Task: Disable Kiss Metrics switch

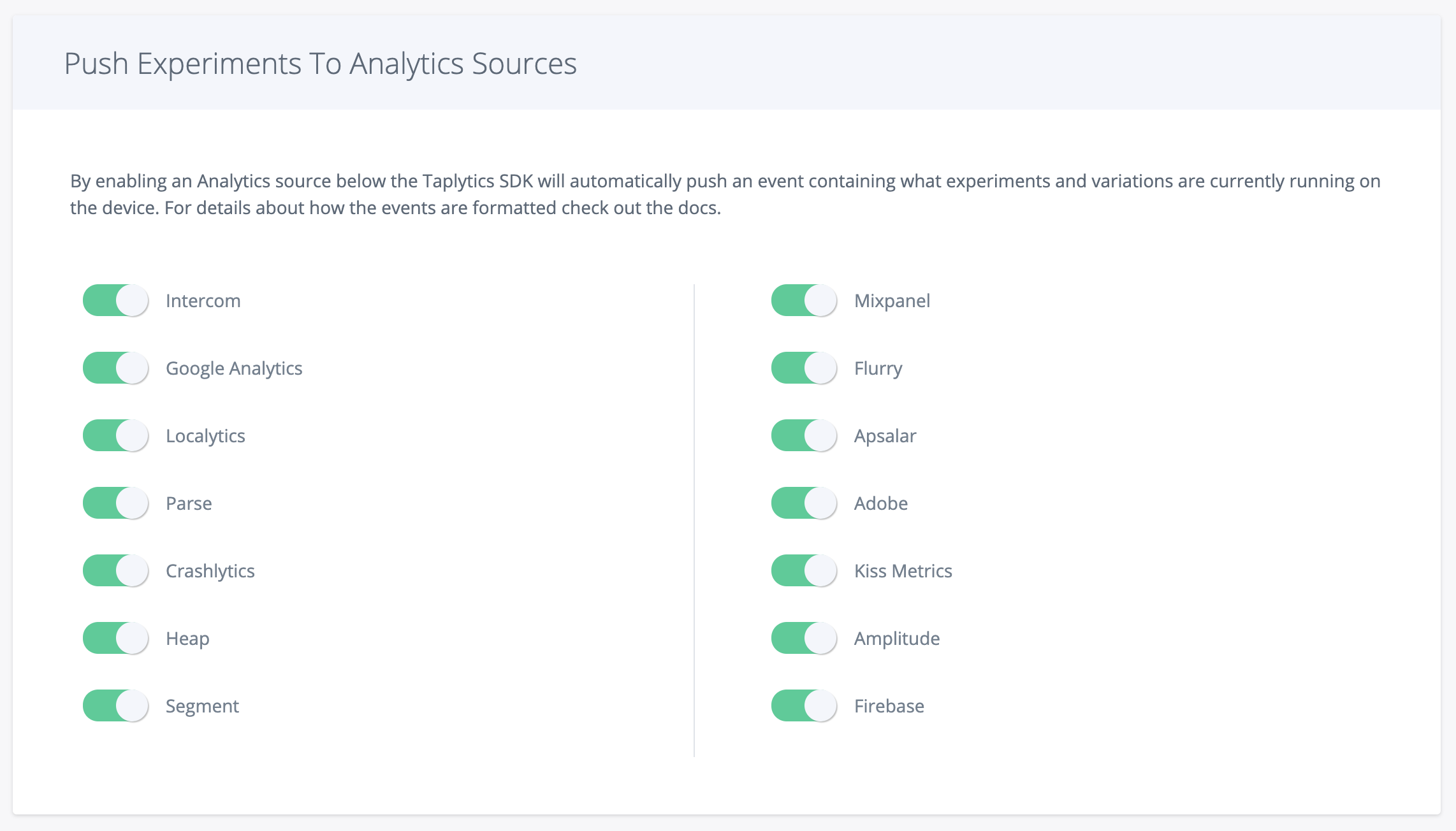Action: click(804, 571)
